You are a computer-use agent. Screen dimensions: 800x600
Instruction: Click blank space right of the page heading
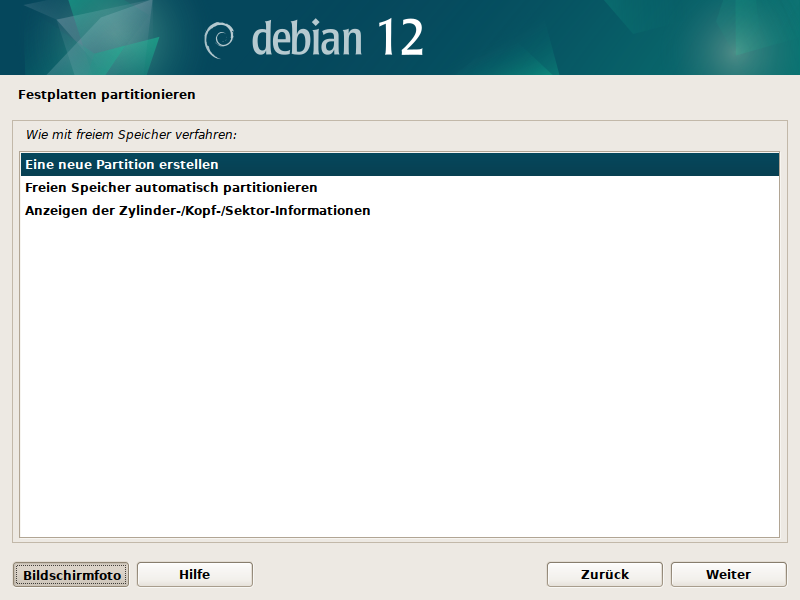500,95
